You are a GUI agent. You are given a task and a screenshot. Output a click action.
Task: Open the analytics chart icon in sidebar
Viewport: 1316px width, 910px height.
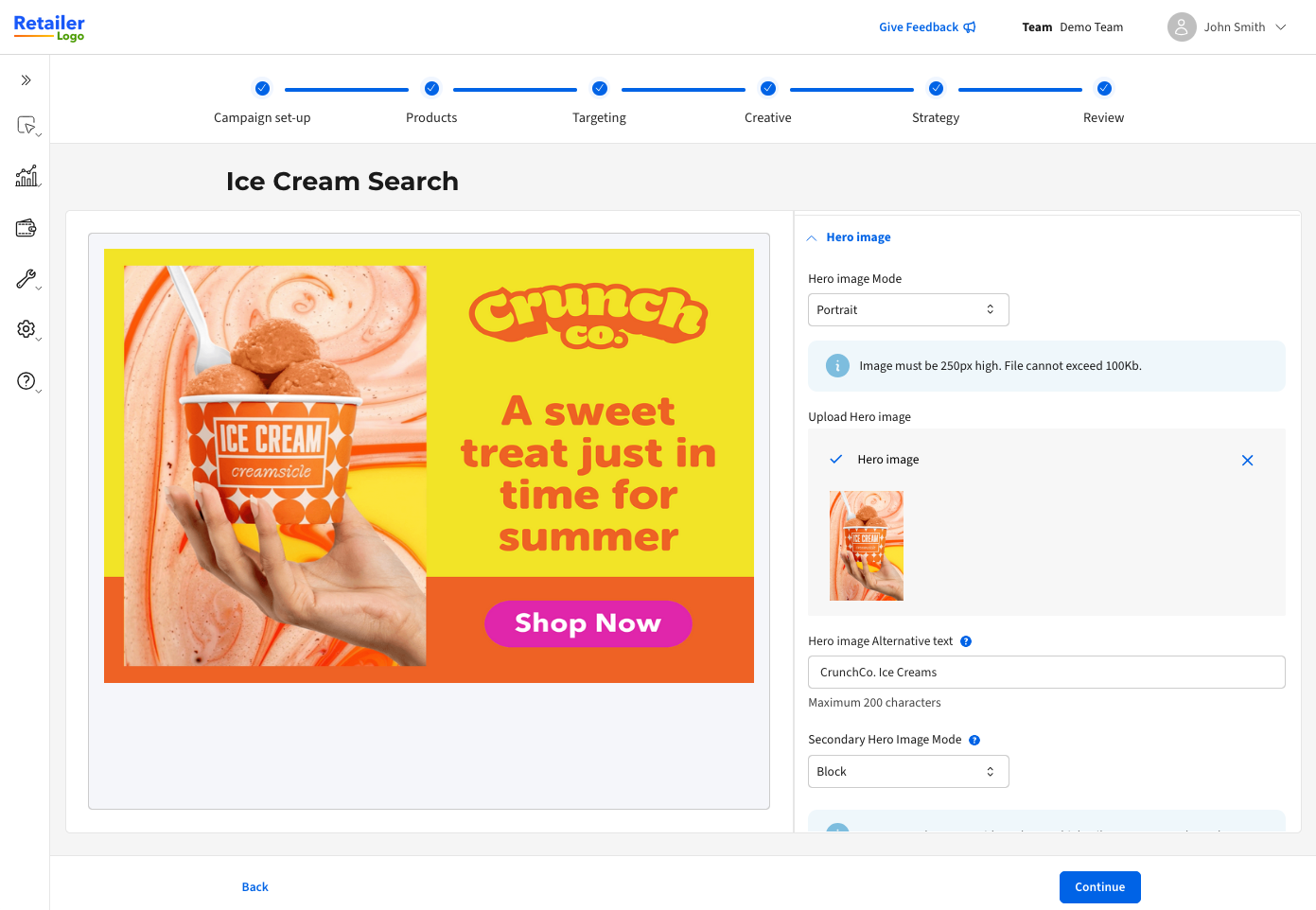(26, 176)
